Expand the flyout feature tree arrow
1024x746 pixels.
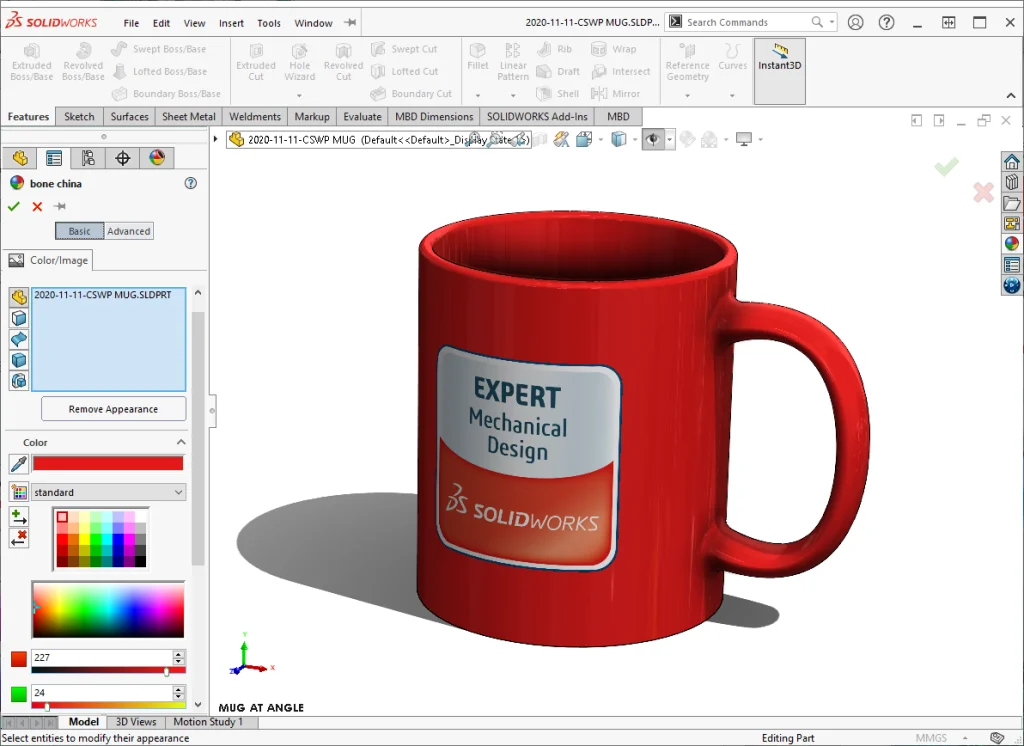216,139
